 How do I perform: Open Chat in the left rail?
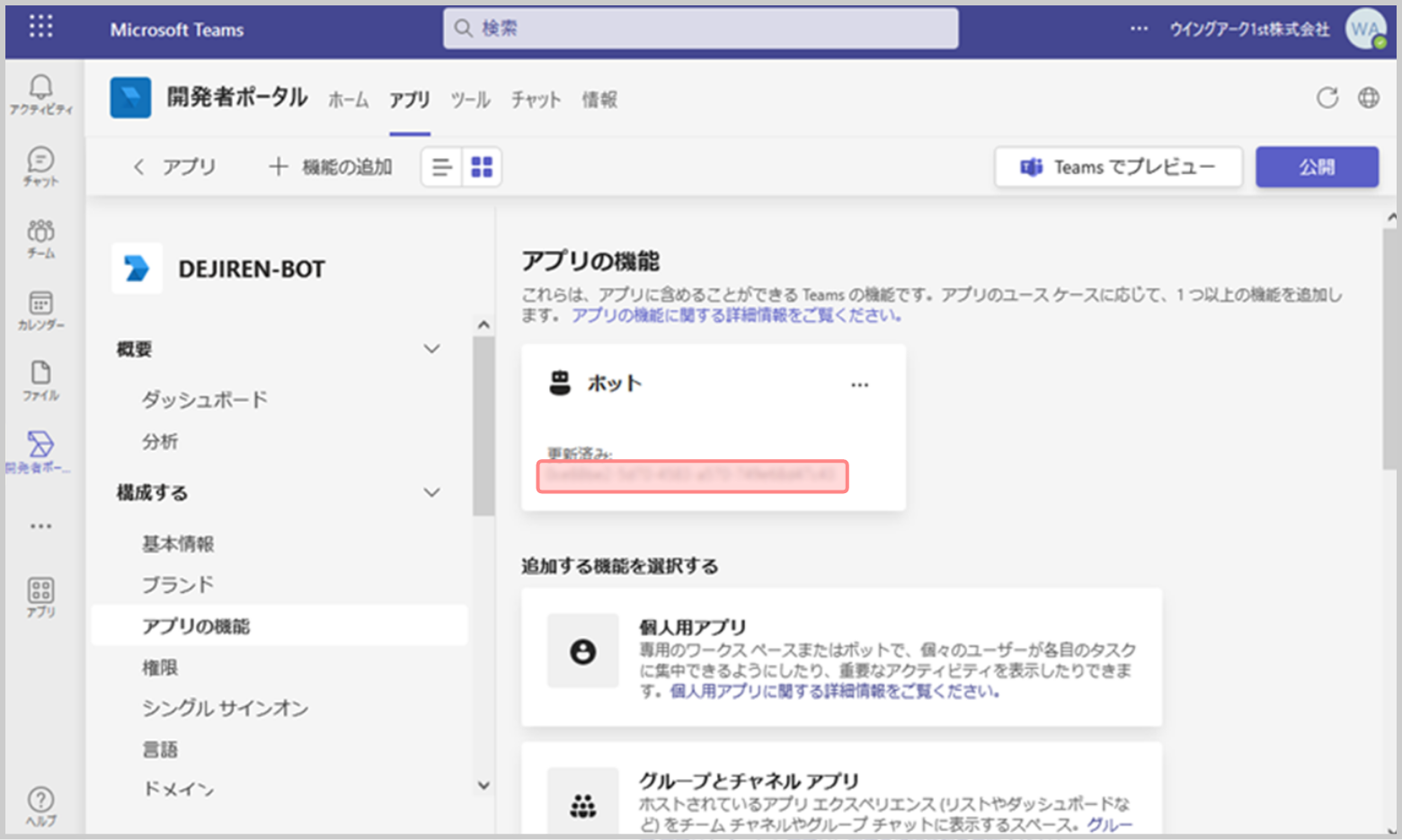40,165
